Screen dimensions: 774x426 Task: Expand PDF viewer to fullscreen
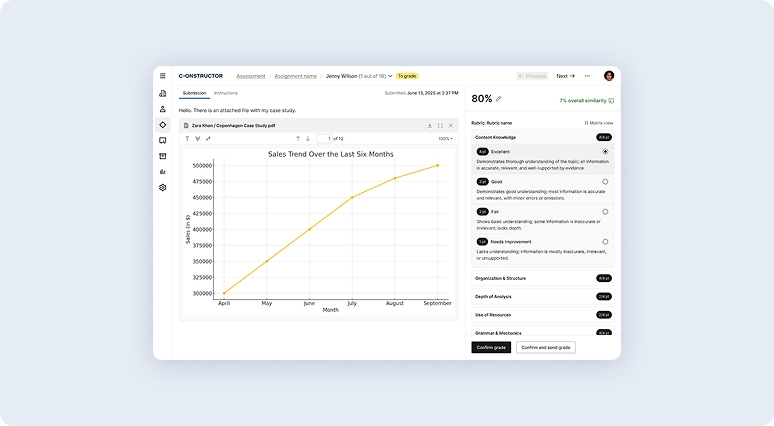[x=440, y=126]
